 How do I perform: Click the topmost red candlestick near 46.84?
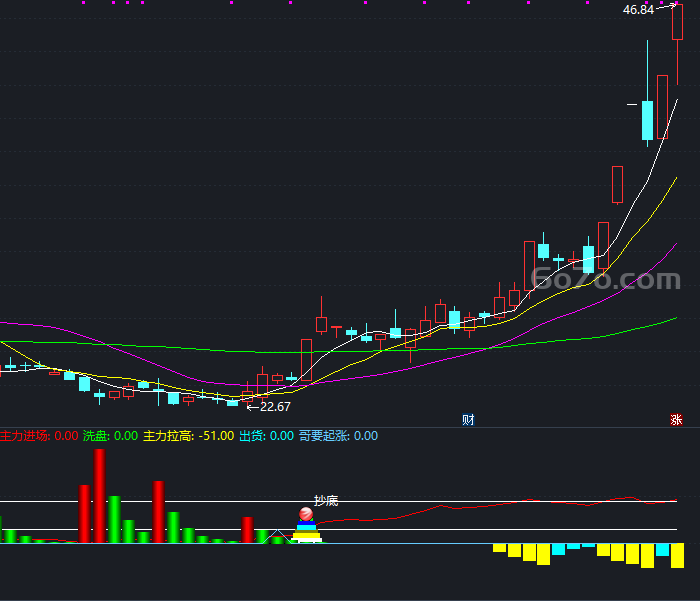click(x=677, y=22)
